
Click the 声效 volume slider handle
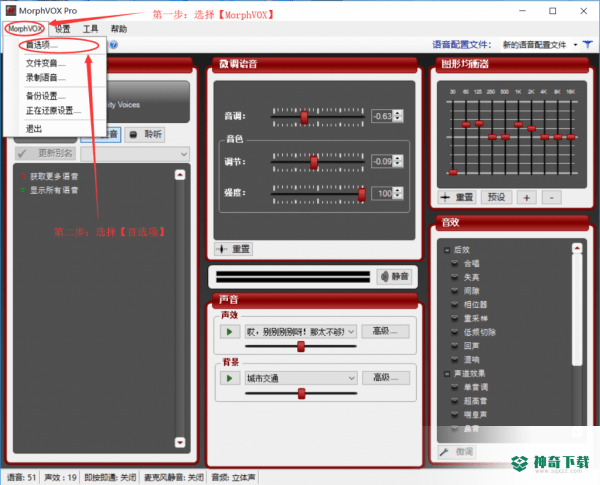pyautogui.click(x=301, y=346)
